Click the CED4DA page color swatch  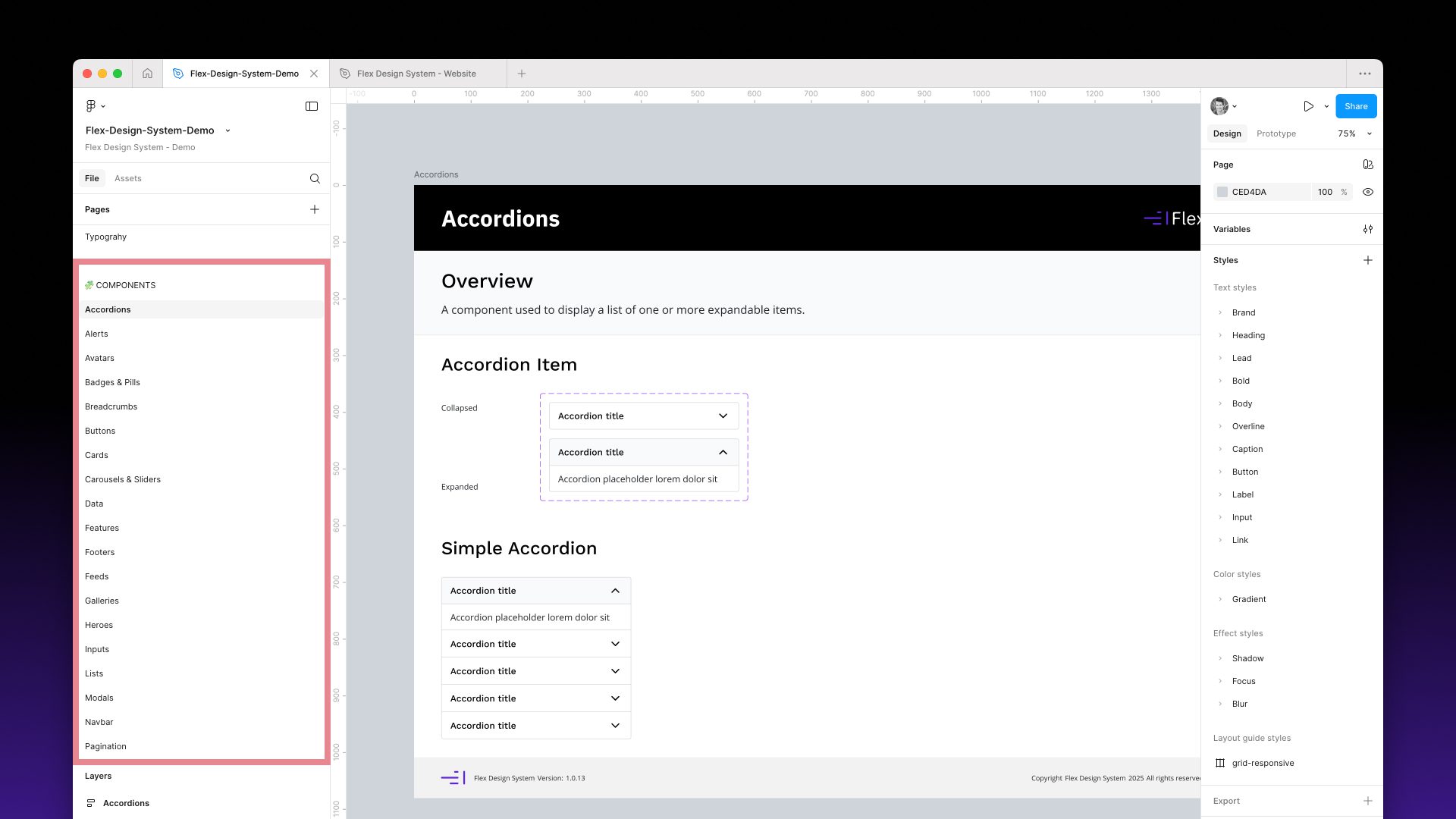tap(1222, 192)
